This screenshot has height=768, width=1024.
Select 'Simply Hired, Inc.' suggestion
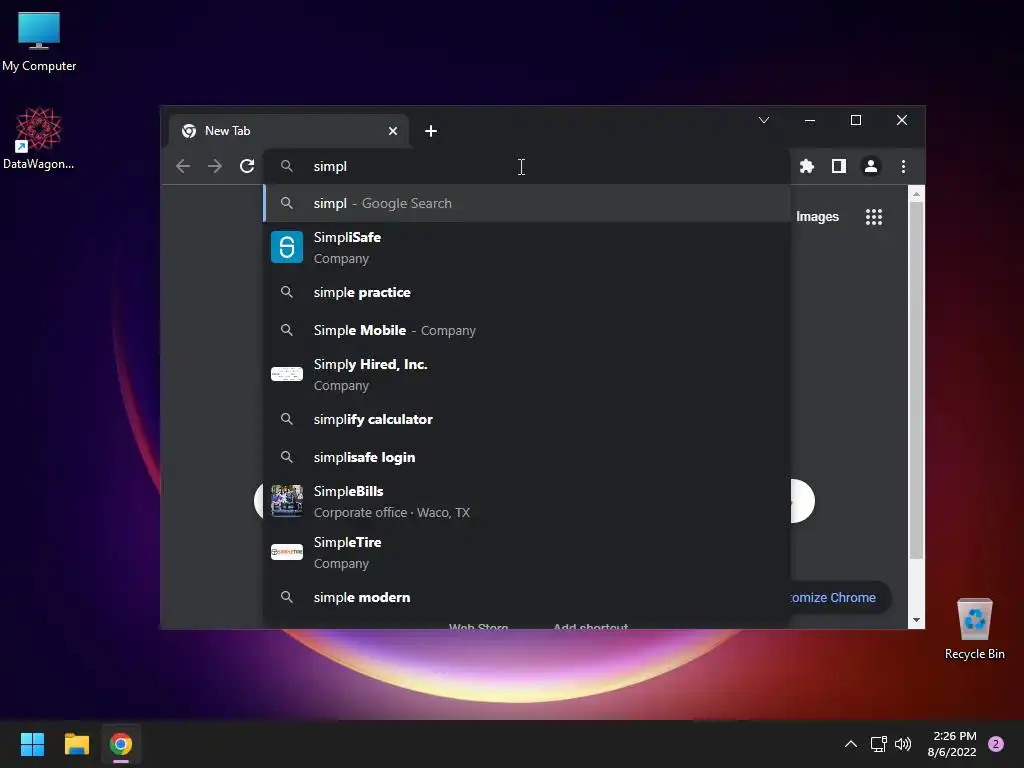point(526,374)
